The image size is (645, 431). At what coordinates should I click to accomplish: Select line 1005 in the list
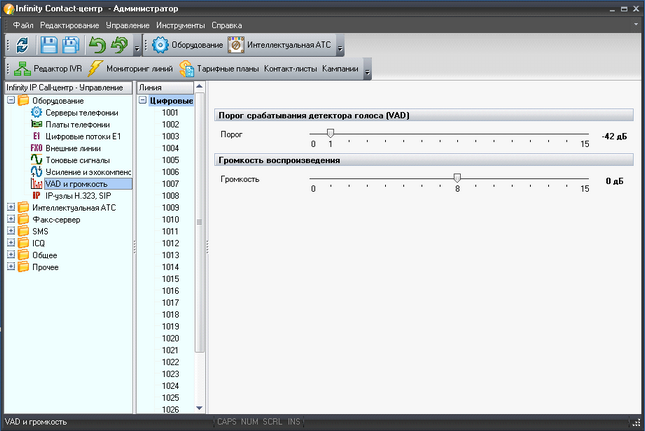tap(170, 160)
